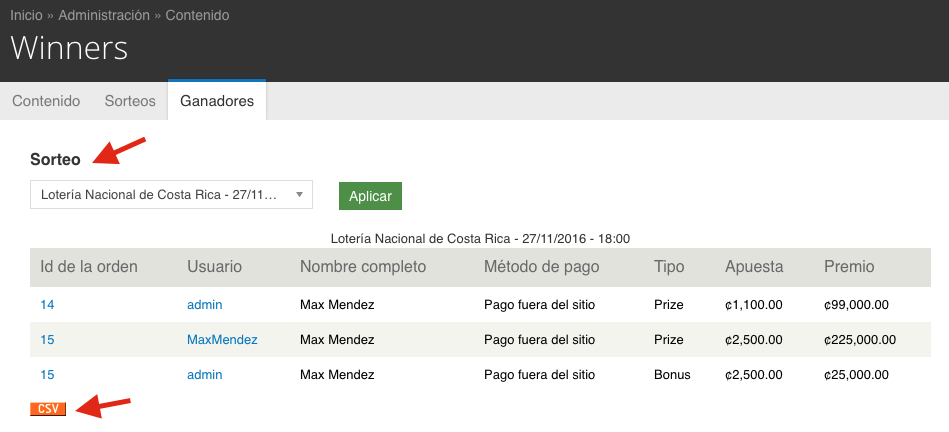Image resolution: width=949 pixels, height=432 pixels.
Task: Open the Sorteos tab
Action: click(x=130, y=101)
